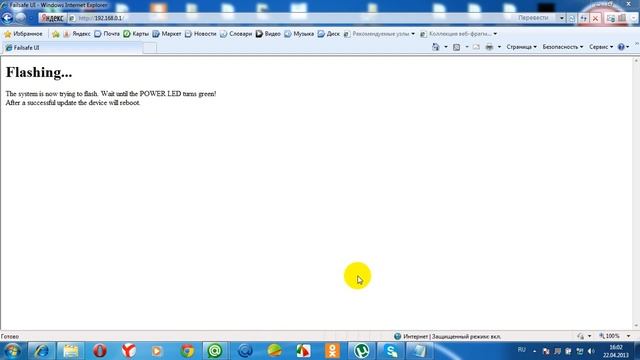Open the dropdown next to Перевести
The height and width of the screenshot is (360, 640).
562,18
